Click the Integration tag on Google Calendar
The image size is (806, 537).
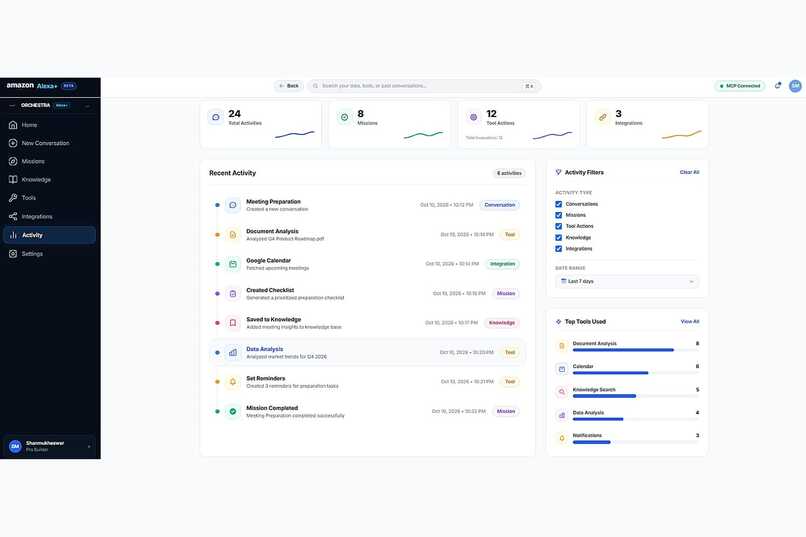pos(502,264)
